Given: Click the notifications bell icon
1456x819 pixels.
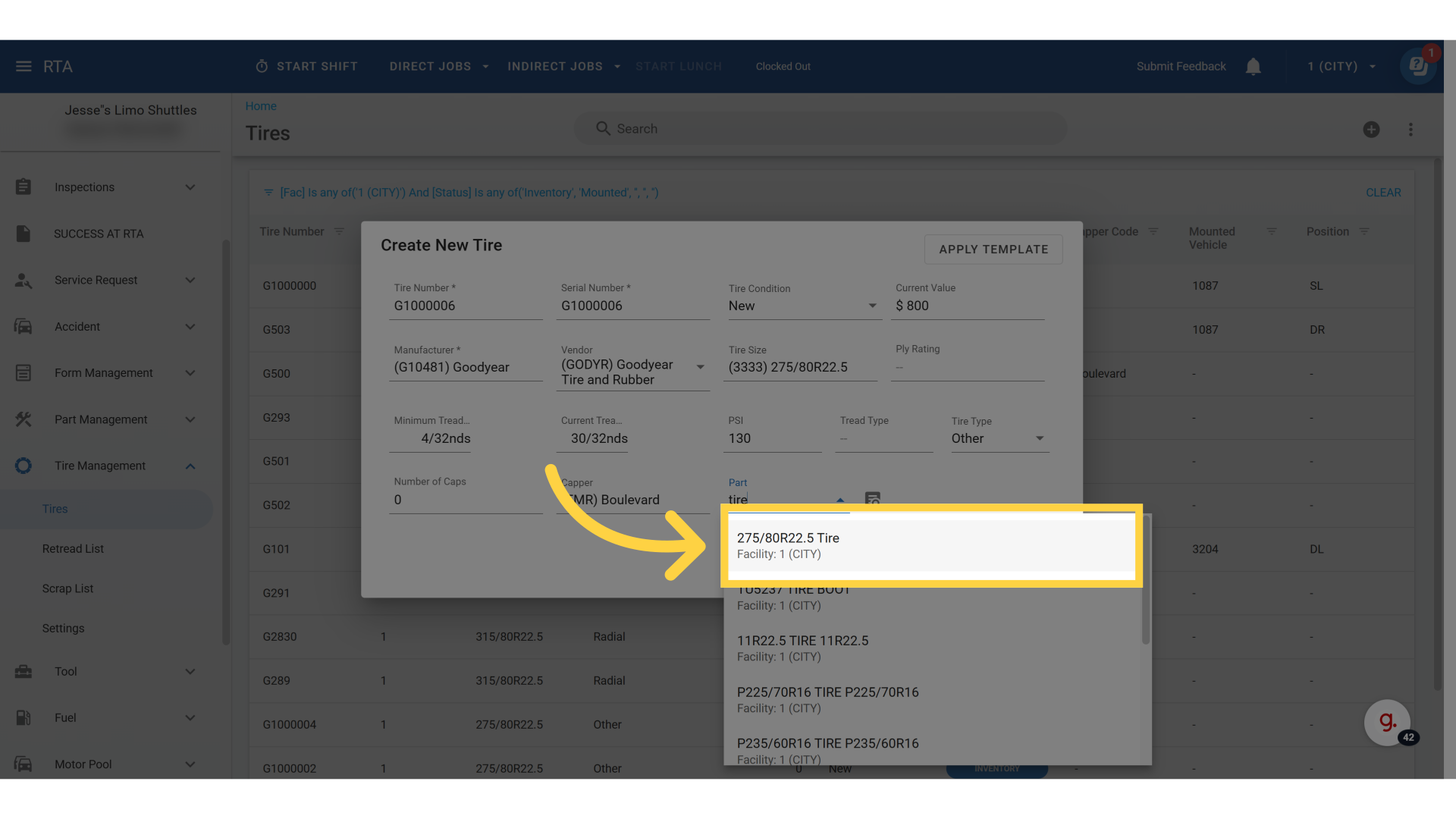Looking at the screenshot, I should (x=1253, y=67).
